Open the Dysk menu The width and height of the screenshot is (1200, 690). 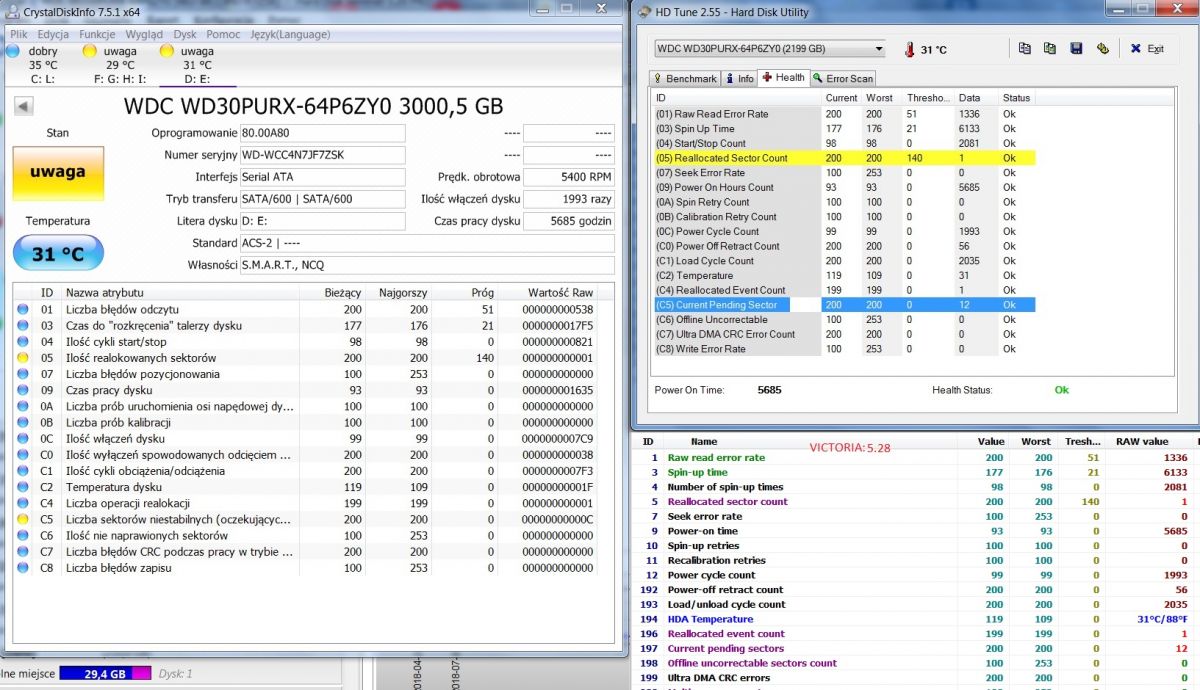(185, 34)
